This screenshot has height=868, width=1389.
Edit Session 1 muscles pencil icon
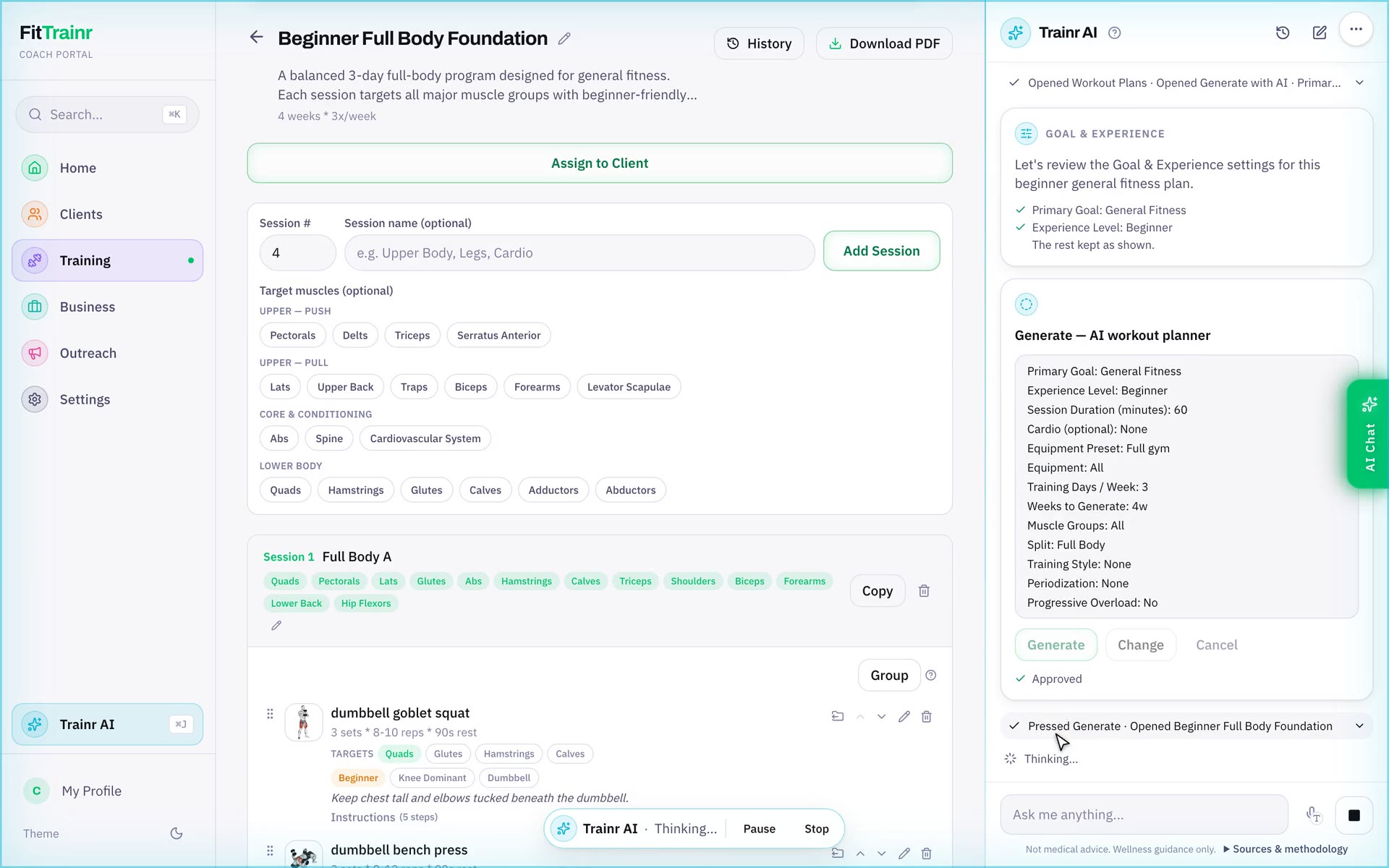click(x=276, y=626)
